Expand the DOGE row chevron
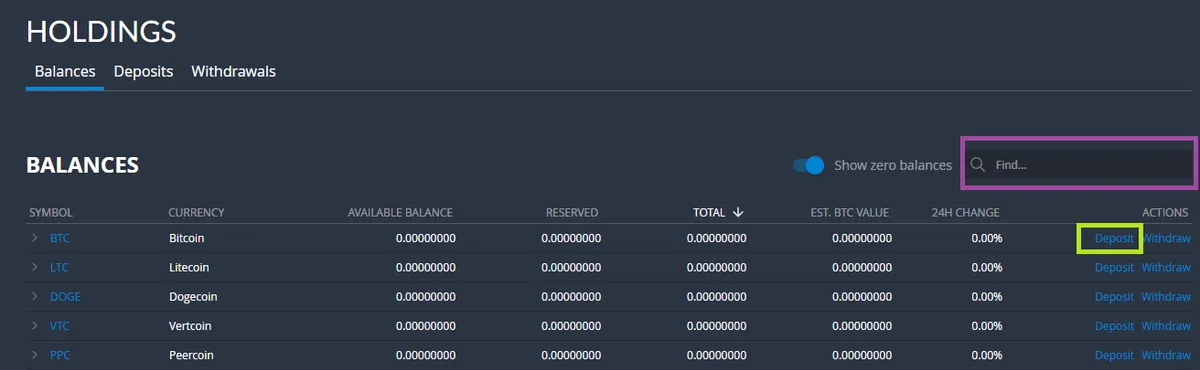This screenshot has height=370, width=1200. 34,296
